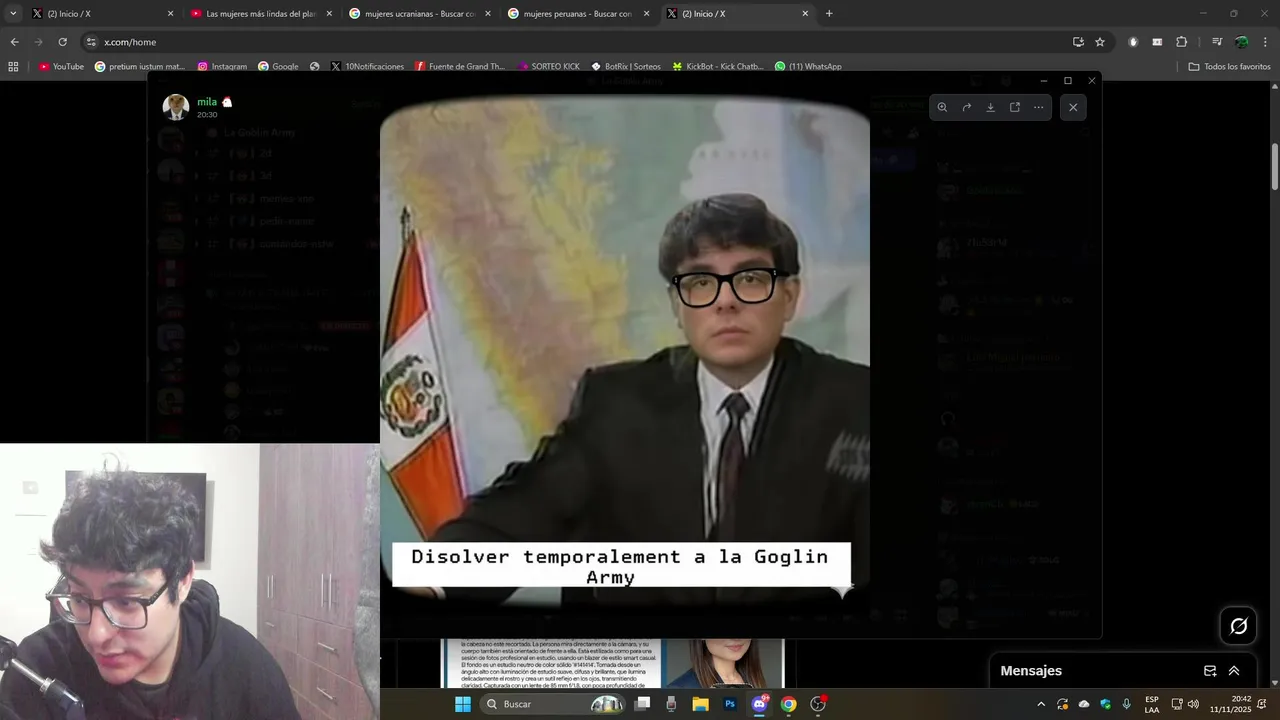Open the Grok floating button
This screenshot has width=1280, height=720.
point(1239,626)
